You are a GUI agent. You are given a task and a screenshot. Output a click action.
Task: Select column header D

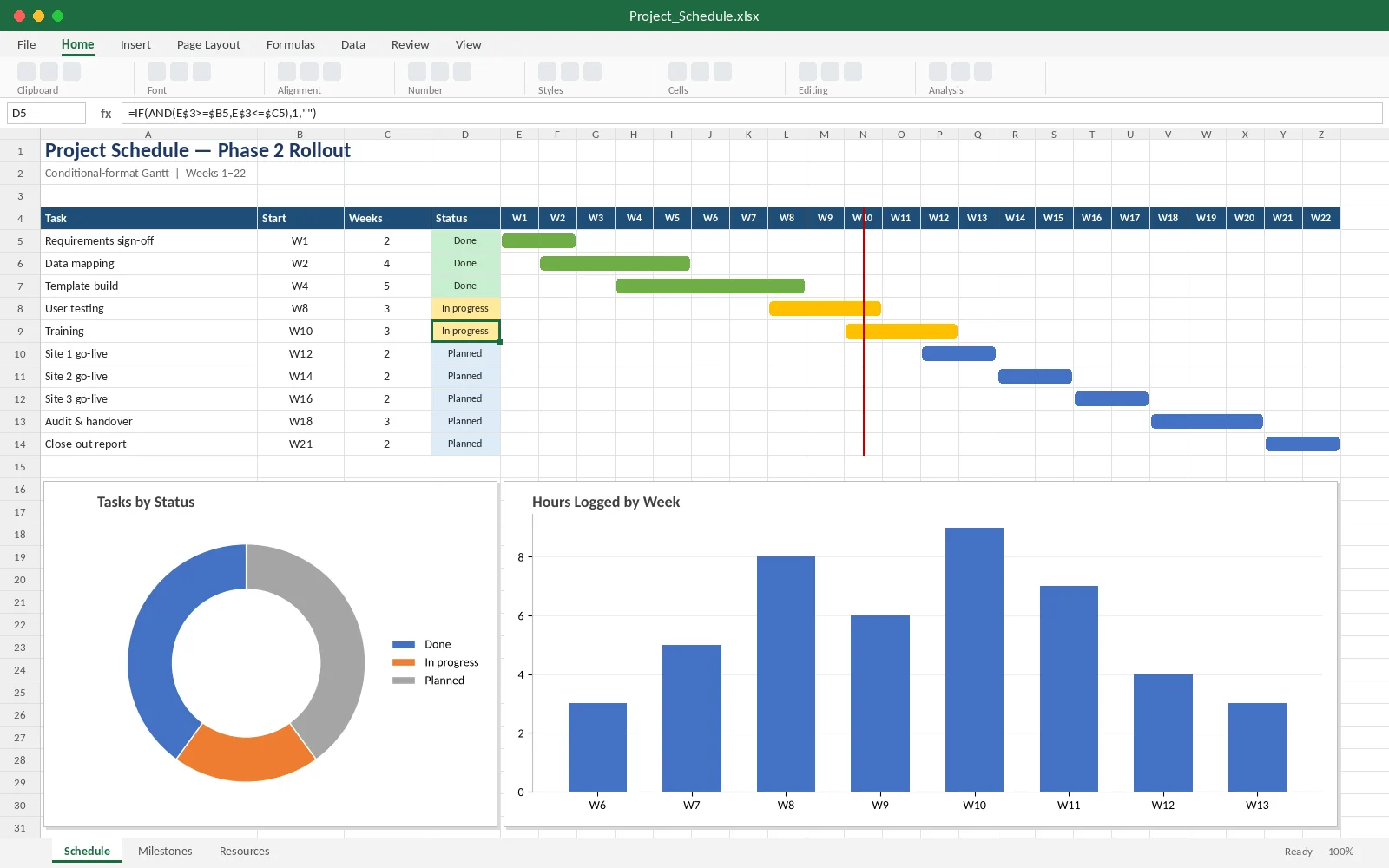[x=465, y=135]
